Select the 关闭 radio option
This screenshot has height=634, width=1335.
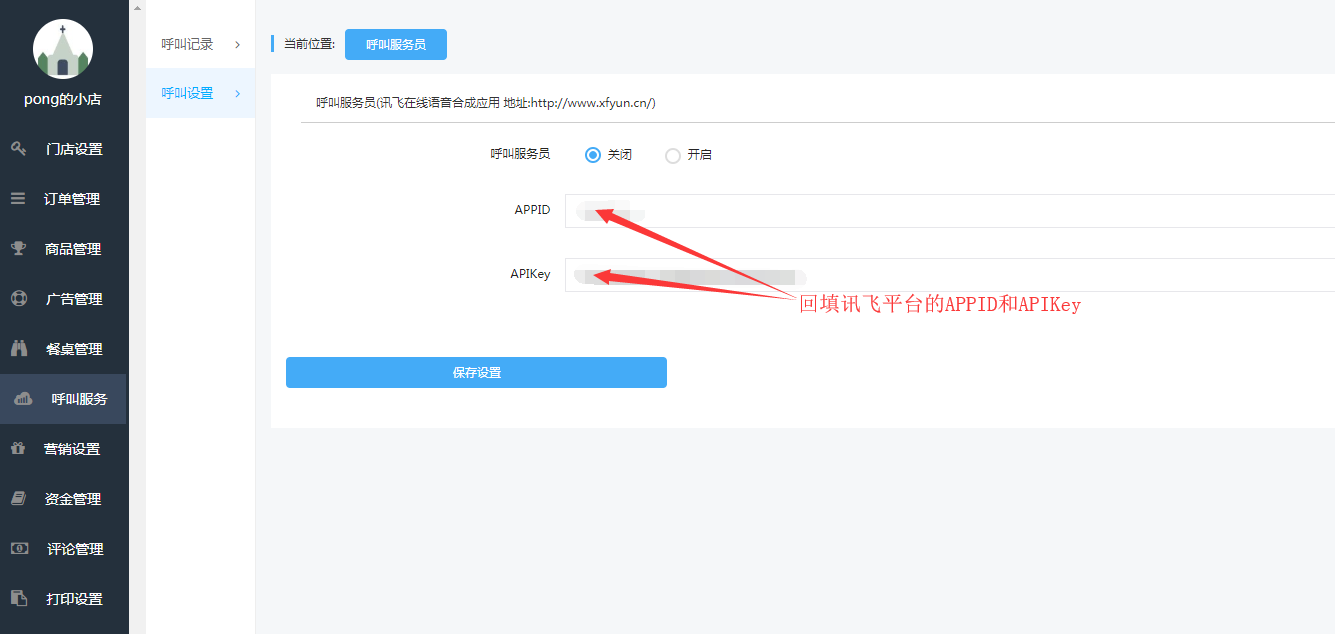click(593, 155)
